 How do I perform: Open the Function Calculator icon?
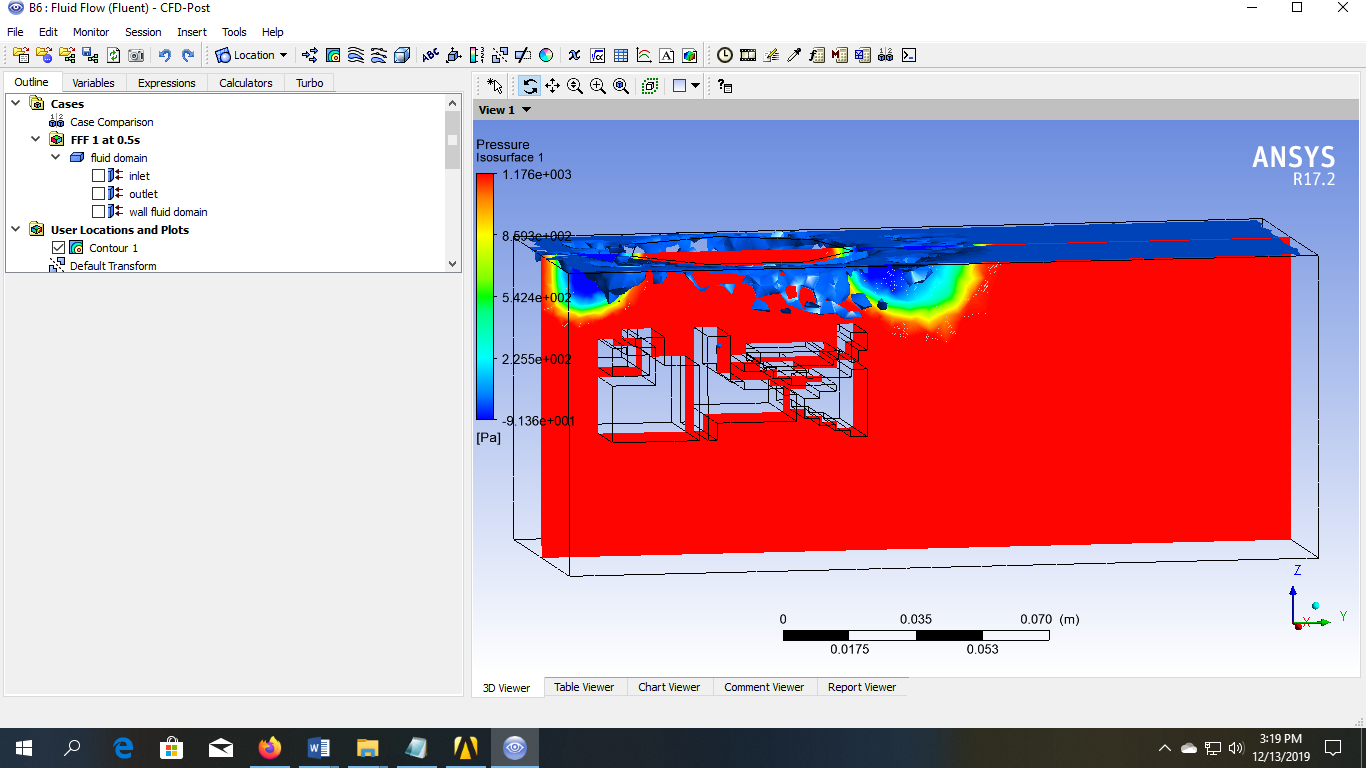(x=816, y=55)
